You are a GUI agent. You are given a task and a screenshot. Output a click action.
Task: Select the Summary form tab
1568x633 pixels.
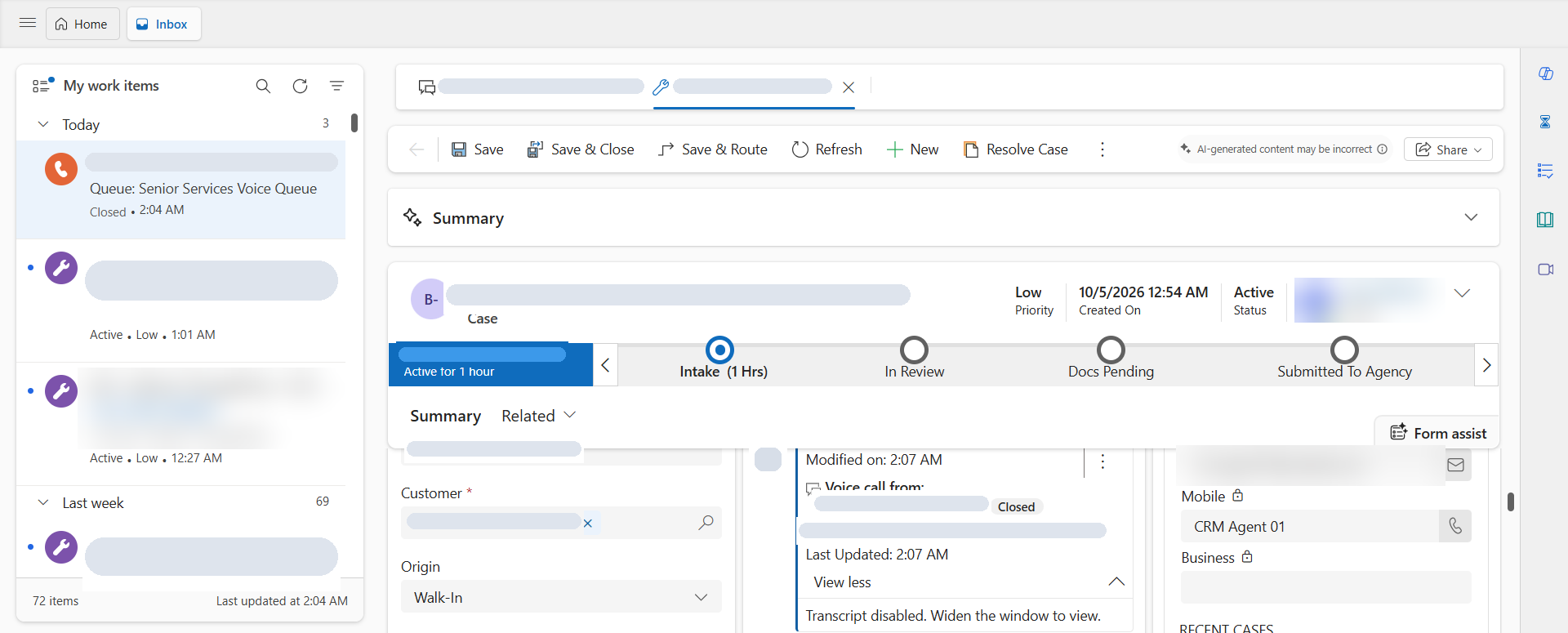coord(445,416)
